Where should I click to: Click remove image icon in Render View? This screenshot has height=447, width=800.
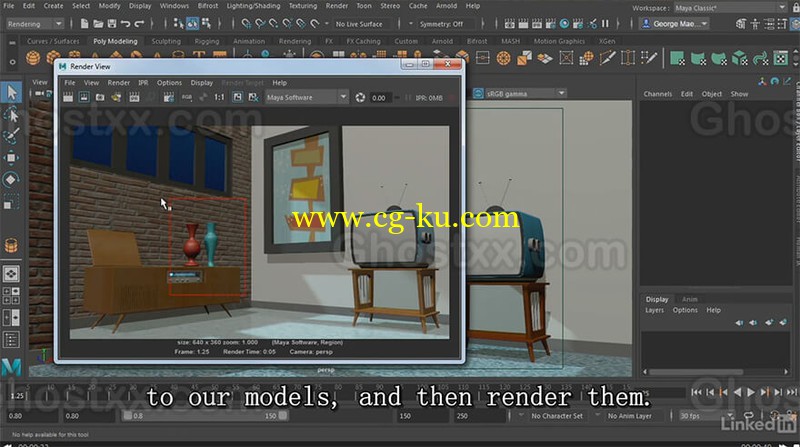253,97
